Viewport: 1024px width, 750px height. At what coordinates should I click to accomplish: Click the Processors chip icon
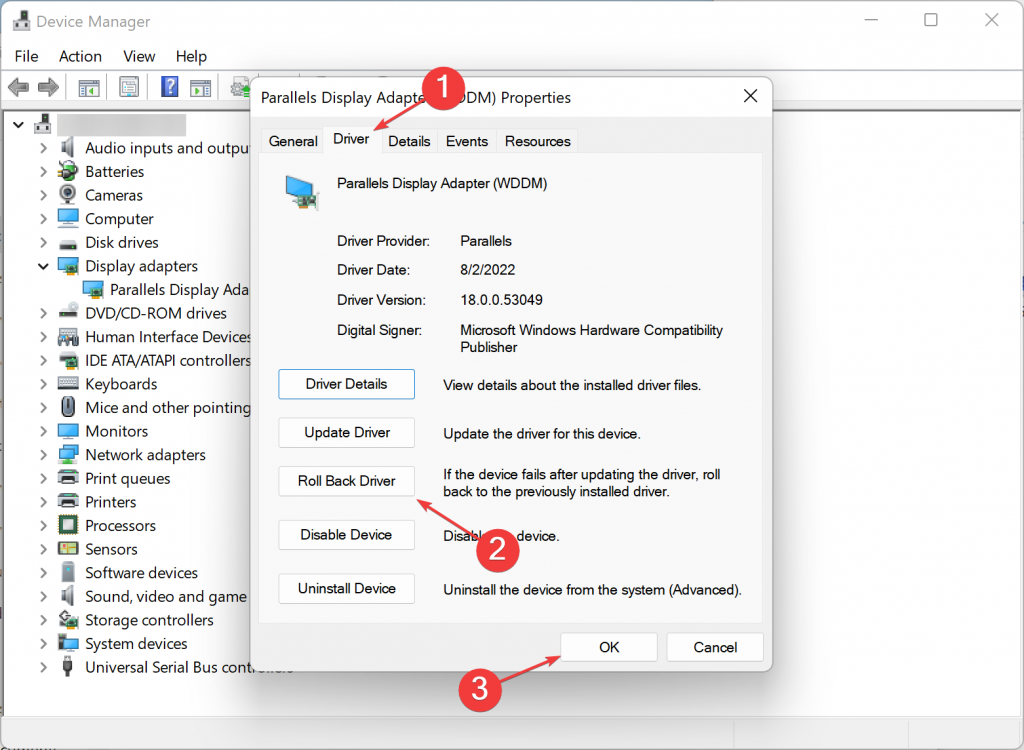pyautogui.click(x=68, y=525)
